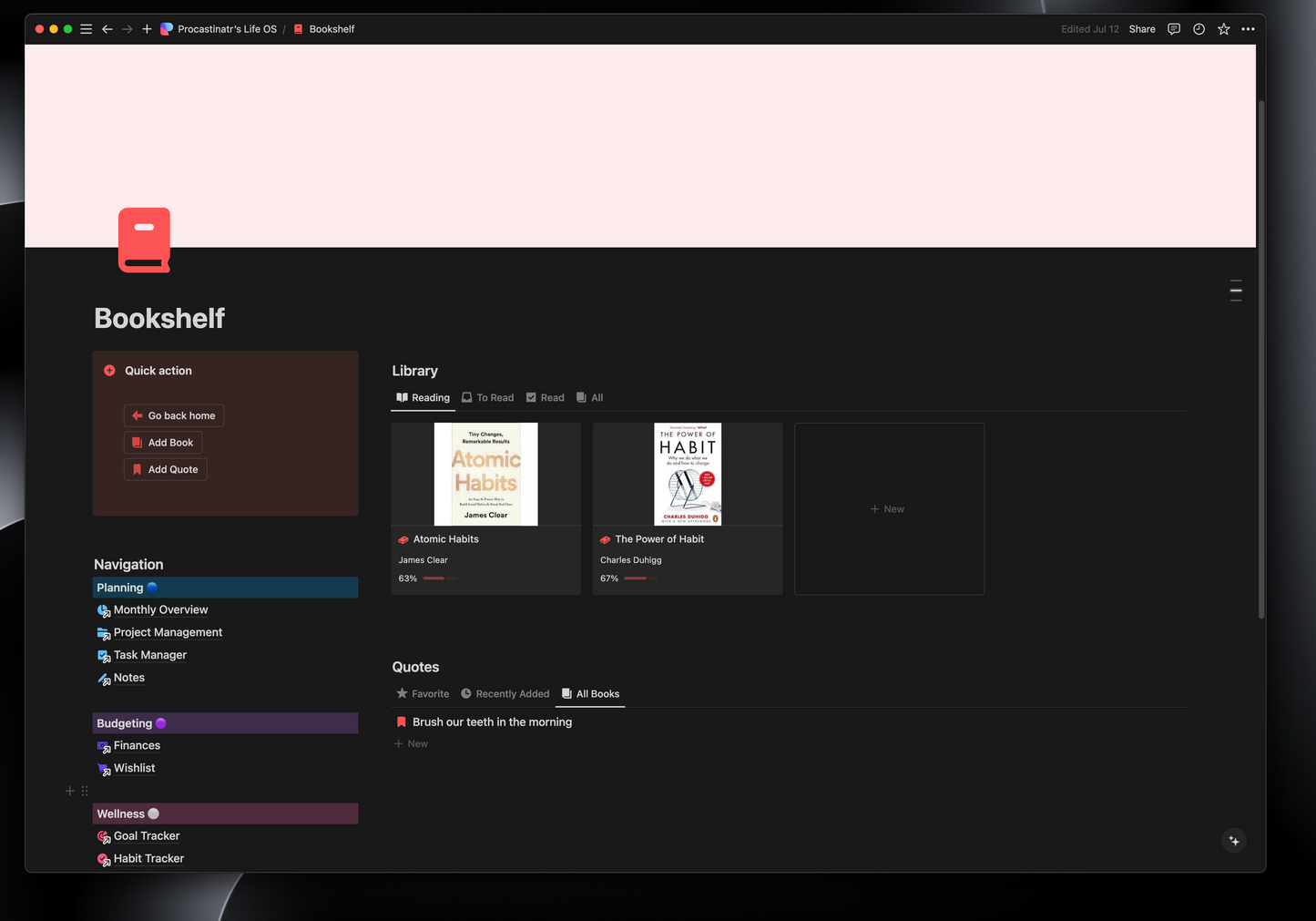
Task: Open The Power of Habit cover thumbnail
Action: click(688, 474)
